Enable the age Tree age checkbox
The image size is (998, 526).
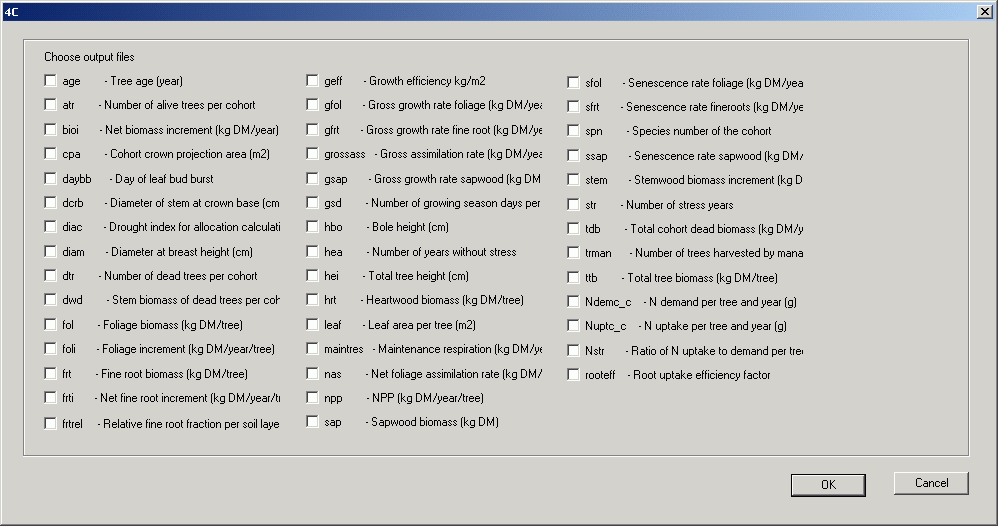tap(51, 81)
